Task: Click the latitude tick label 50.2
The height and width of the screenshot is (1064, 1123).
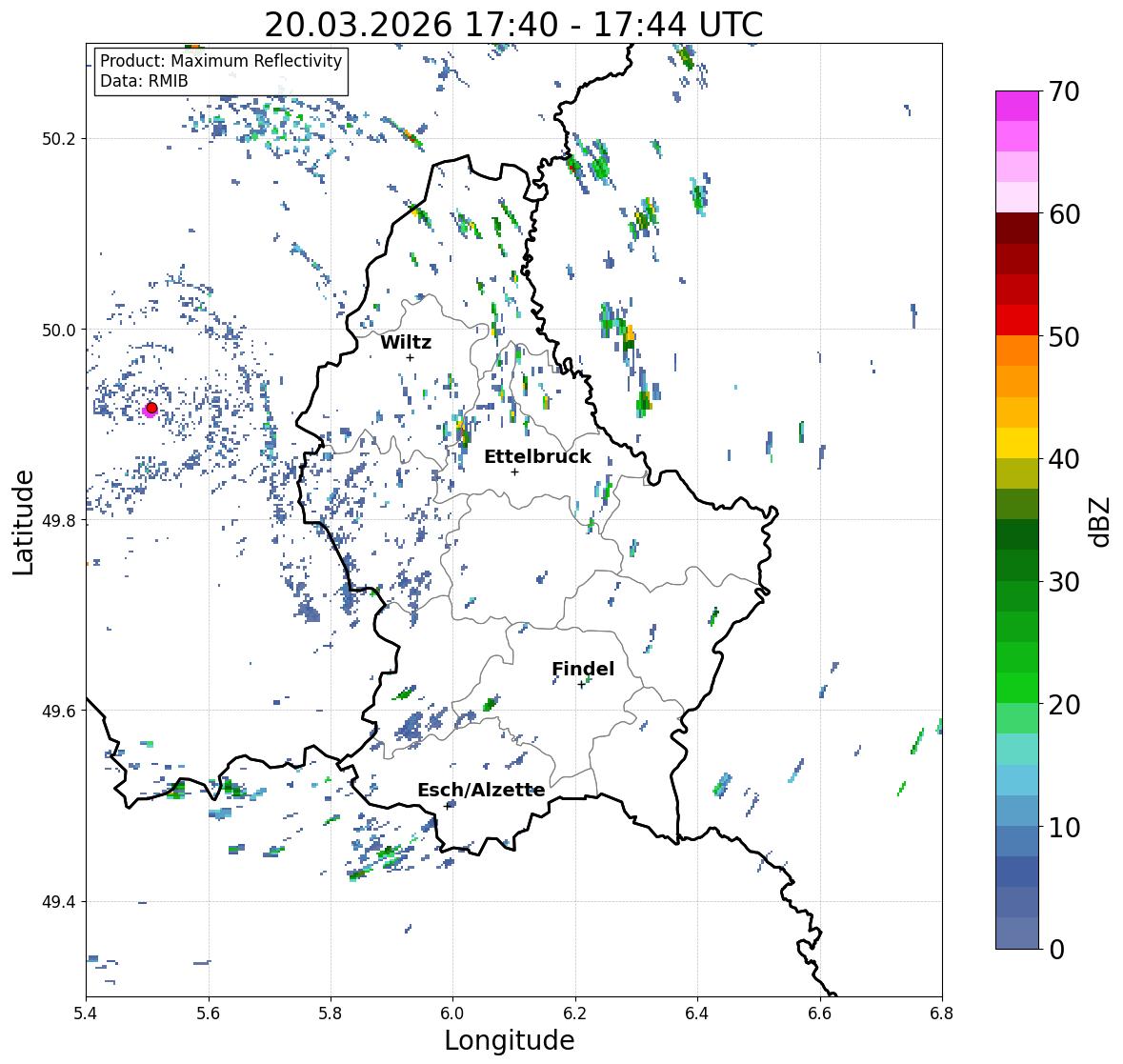Action: click(x=59, y=139)
